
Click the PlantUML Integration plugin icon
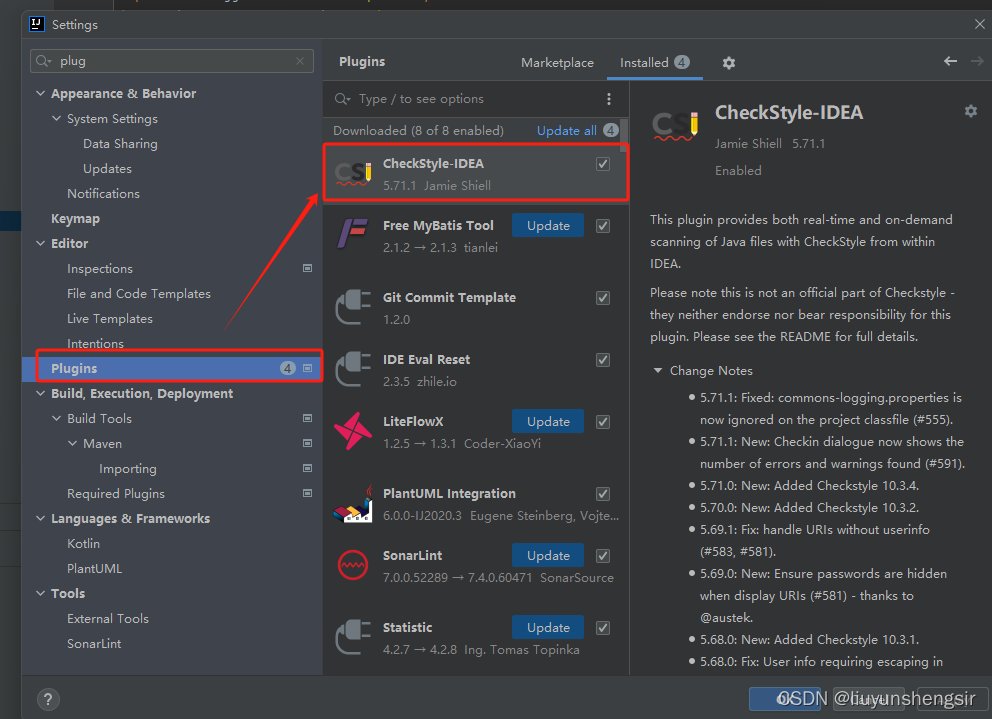coord(353,504)
